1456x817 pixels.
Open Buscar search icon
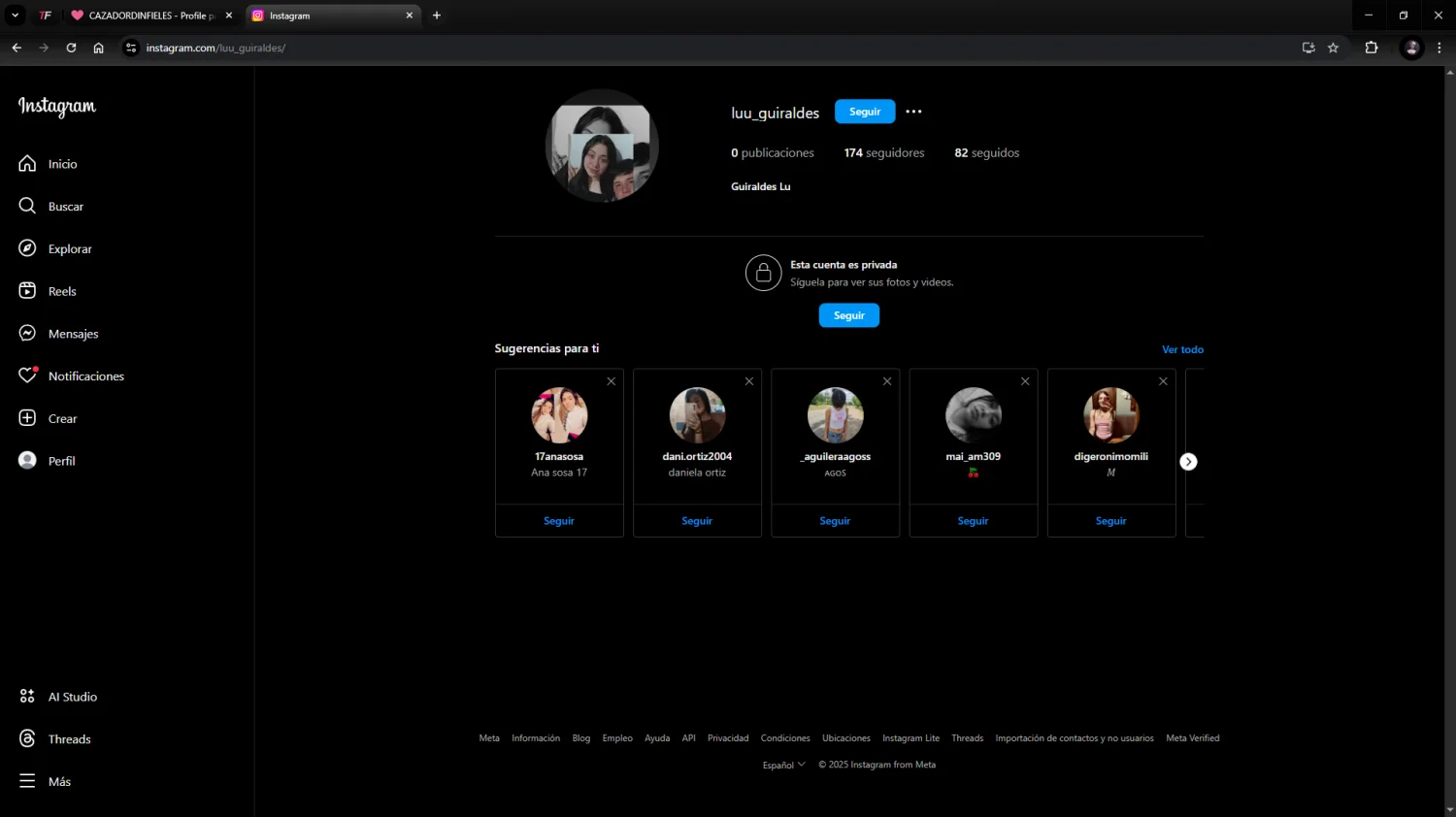(x=27, y=206)
